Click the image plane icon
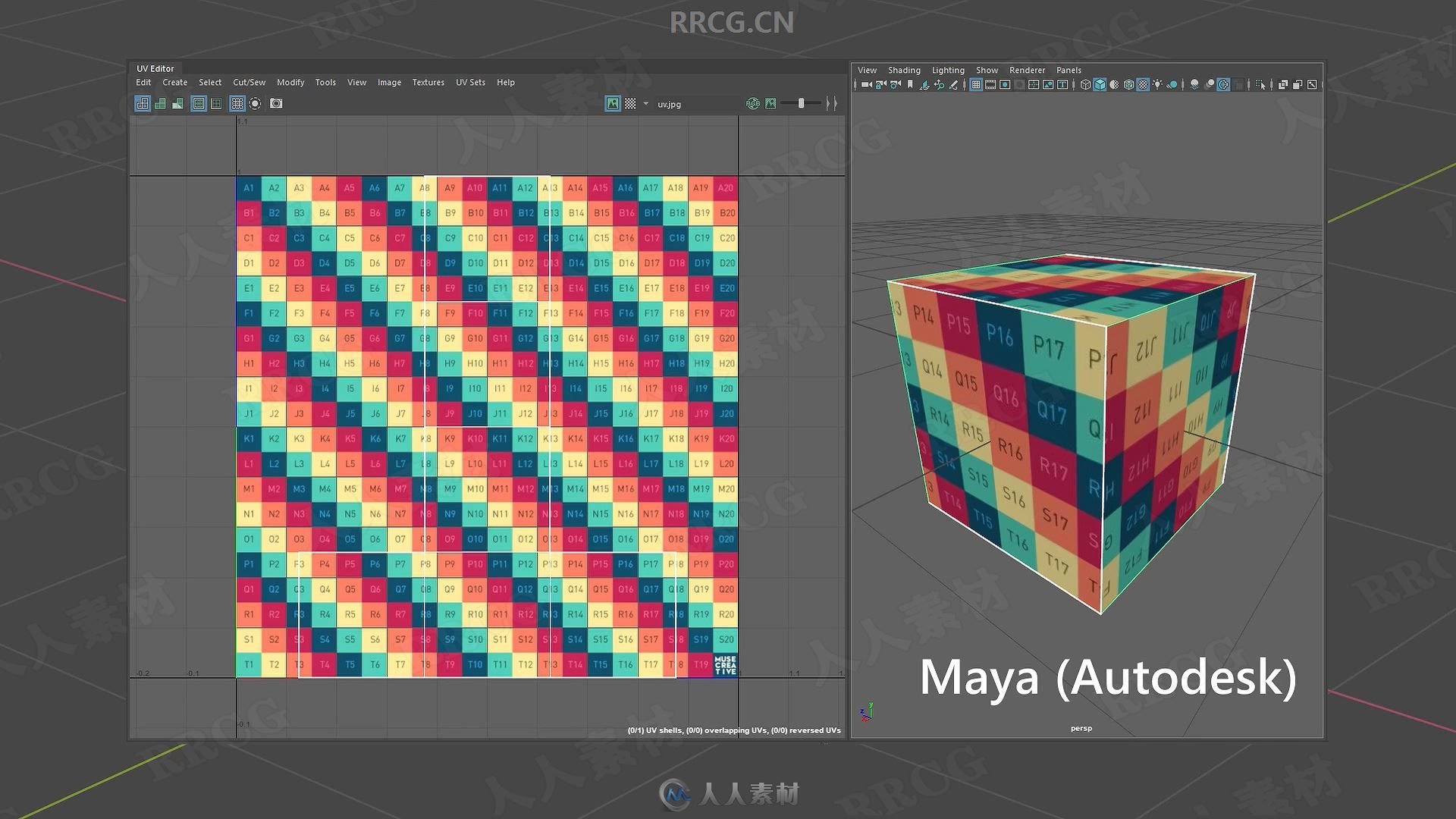Viewport: 1456px width, 819px height. pos(924,85)
